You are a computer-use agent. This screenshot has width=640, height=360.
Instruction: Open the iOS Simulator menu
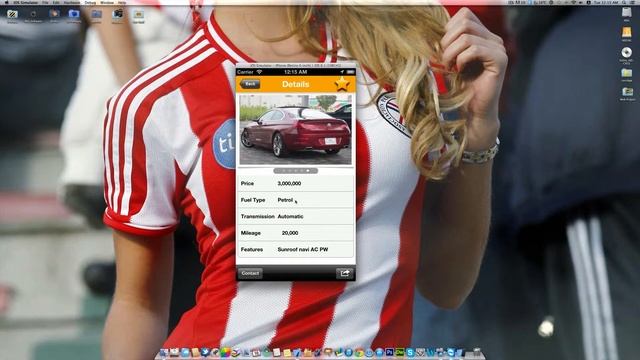click(x=26, y=2)
